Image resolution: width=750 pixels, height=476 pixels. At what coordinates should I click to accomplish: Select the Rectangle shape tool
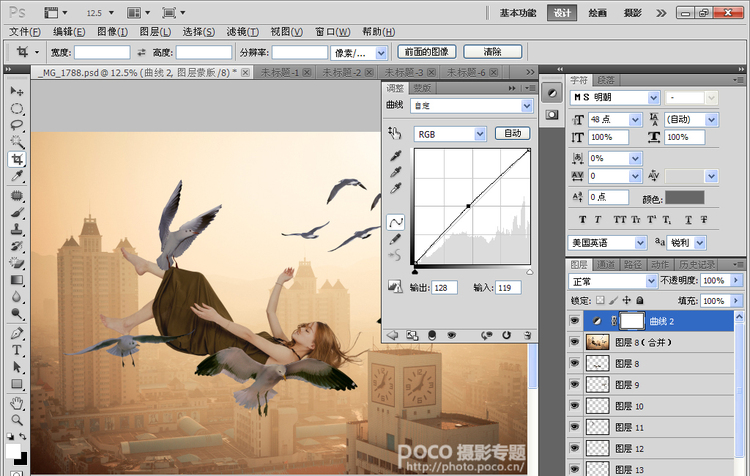[17, 384]
